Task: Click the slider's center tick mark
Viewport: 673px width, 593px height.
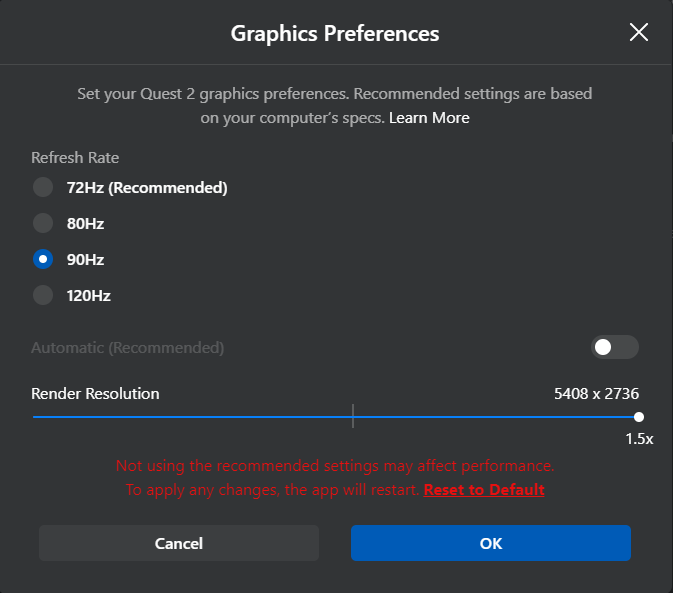Action: click(x=353, y=416)
